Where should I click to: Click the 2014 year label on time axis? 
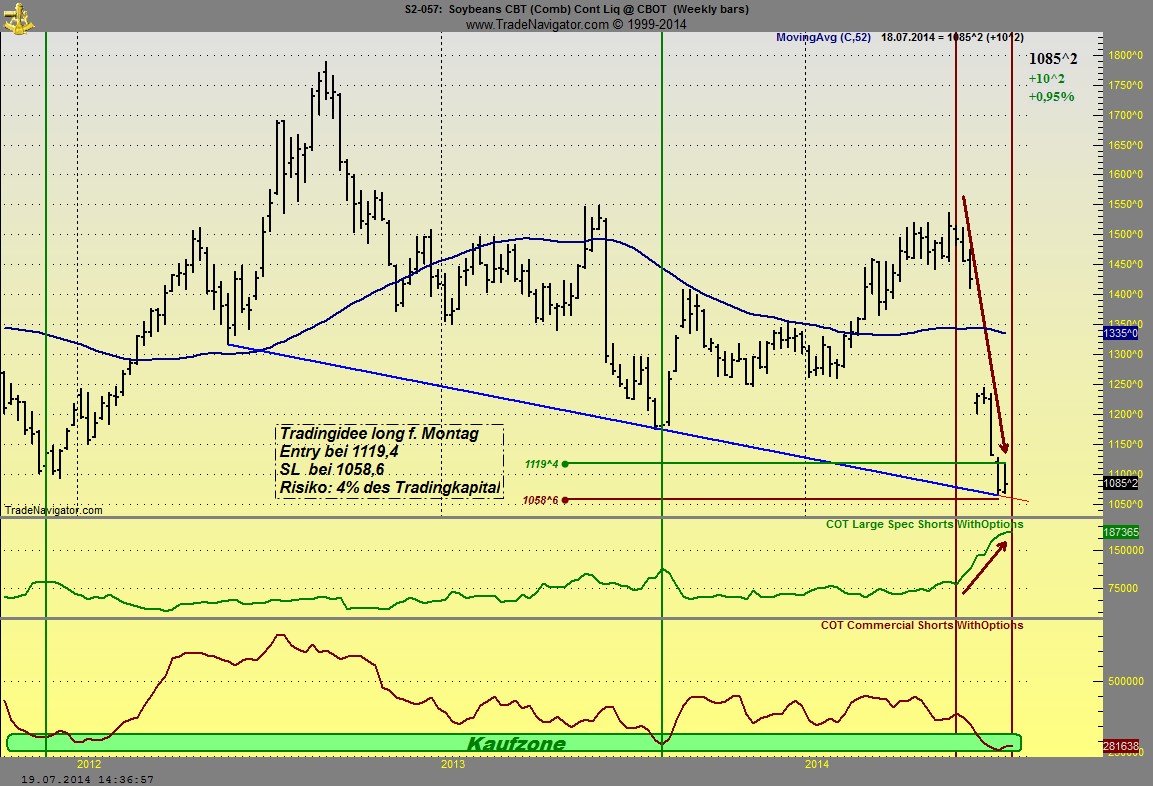point(817,765)
